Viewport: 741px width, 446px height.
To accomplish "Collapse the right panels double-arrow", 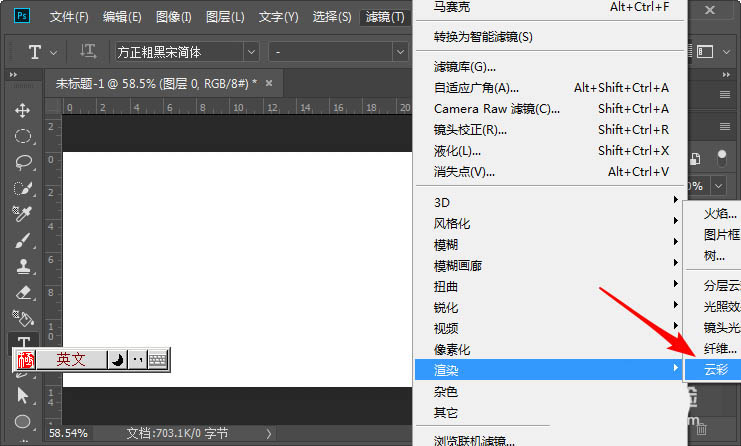I will (x=726, y=75).
